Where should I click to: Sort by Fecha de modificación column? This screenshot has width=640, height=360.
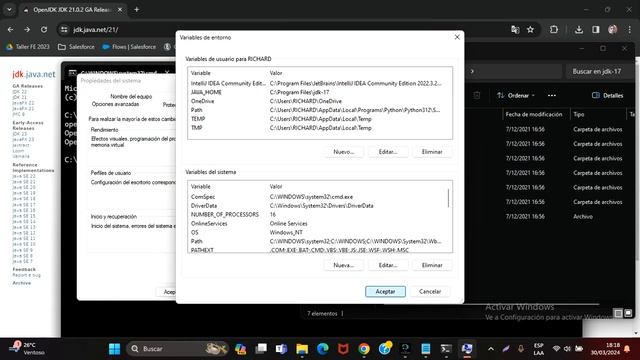click(x=534, y=115)
